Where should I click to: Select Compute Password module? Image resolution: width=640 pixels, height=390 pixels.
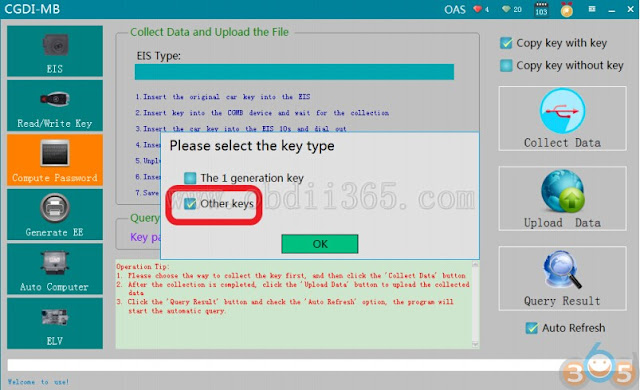pos(55,160)
